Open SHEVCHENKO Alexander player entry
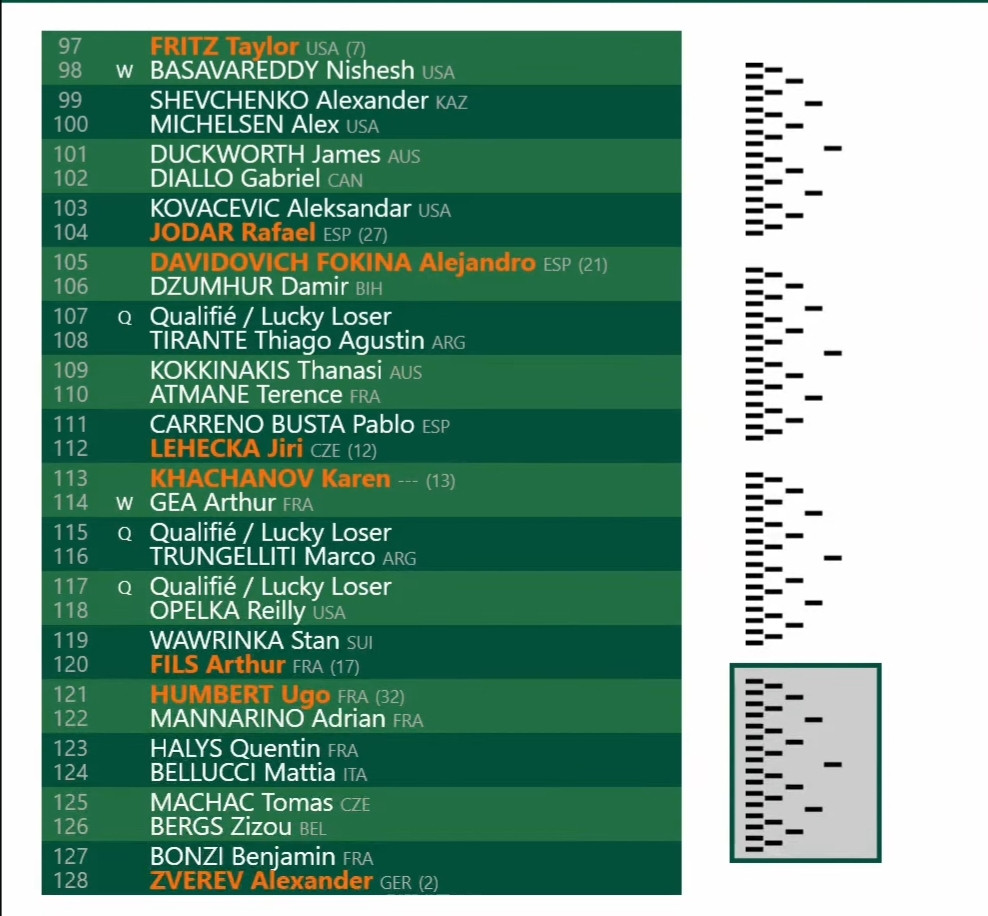 289,101
